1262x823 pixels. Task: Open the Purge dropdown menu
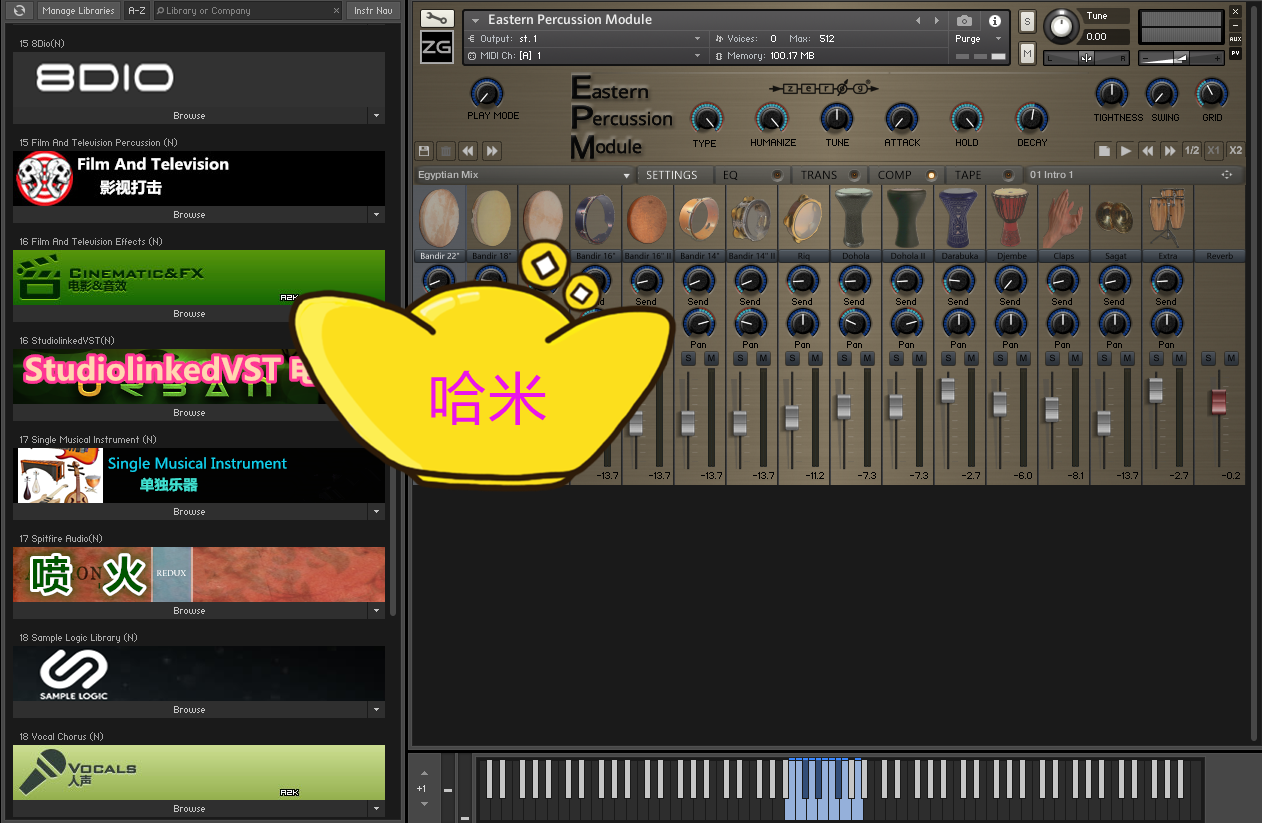click(x=978, y=39)
